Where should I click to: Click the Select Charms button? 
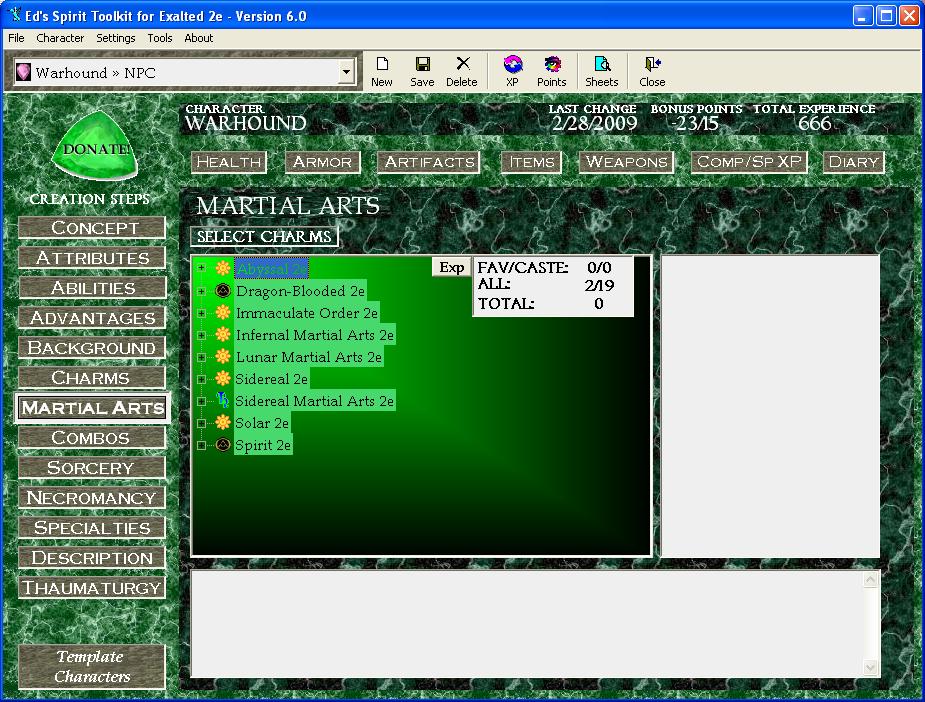264,237
